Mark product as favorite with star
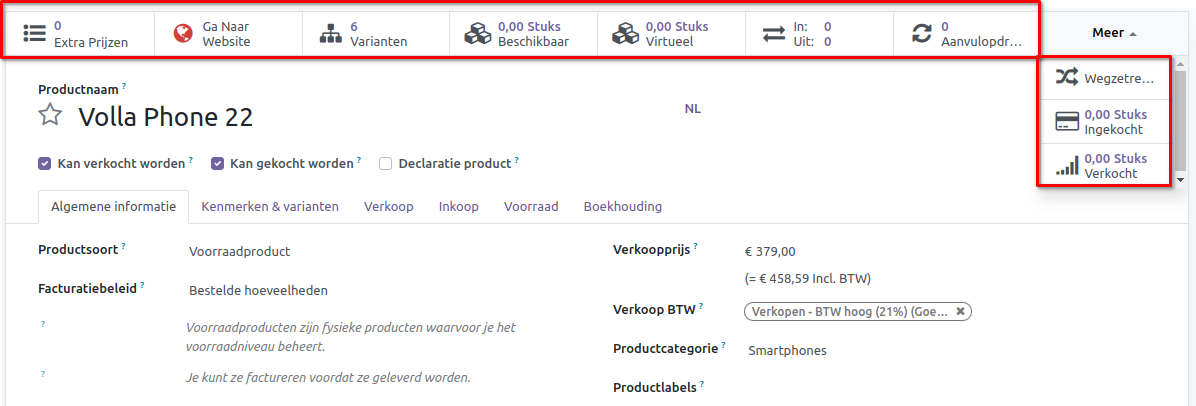 click(50, 115)
